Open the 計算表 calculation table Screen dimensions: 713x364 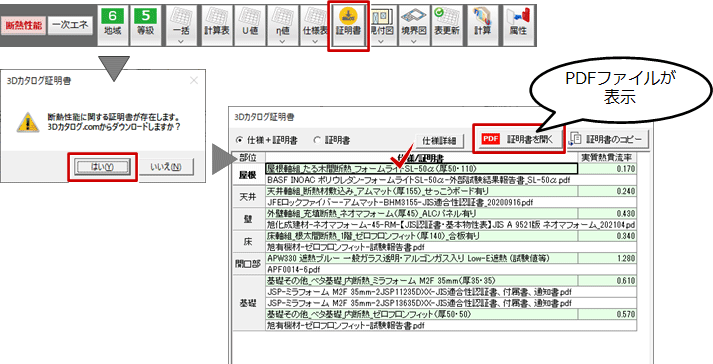[x=217, y=24]
